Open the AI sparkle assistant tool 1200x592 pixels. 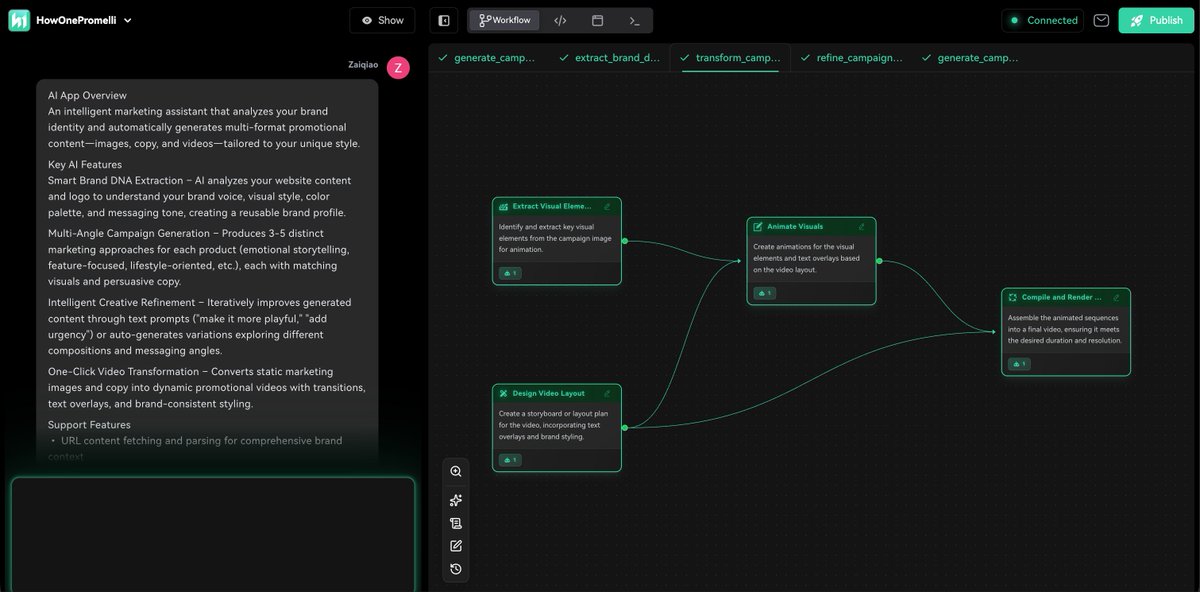[455, 499]
